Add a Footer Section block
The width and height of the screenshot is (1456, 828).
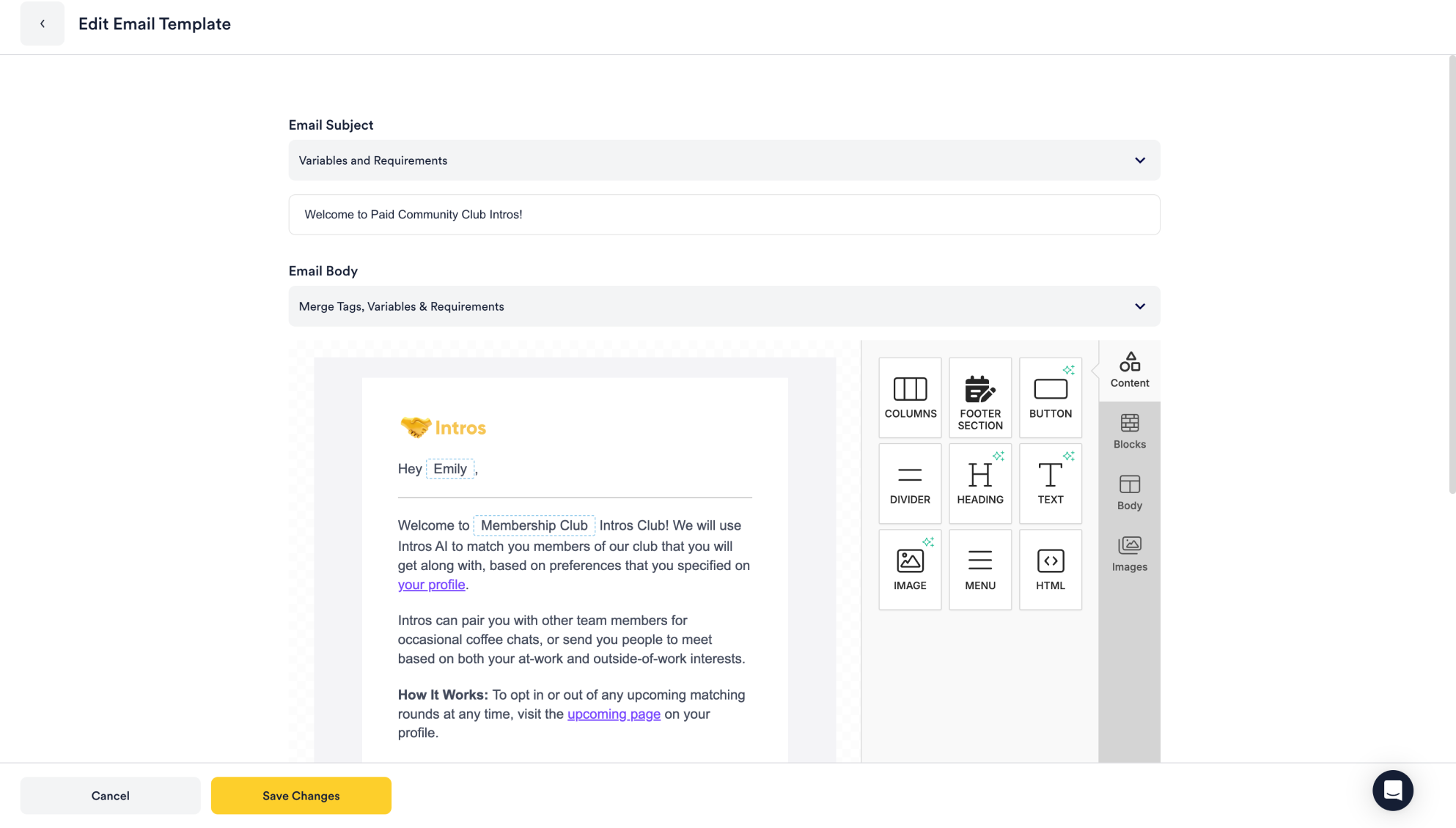[x=980, y=397]
